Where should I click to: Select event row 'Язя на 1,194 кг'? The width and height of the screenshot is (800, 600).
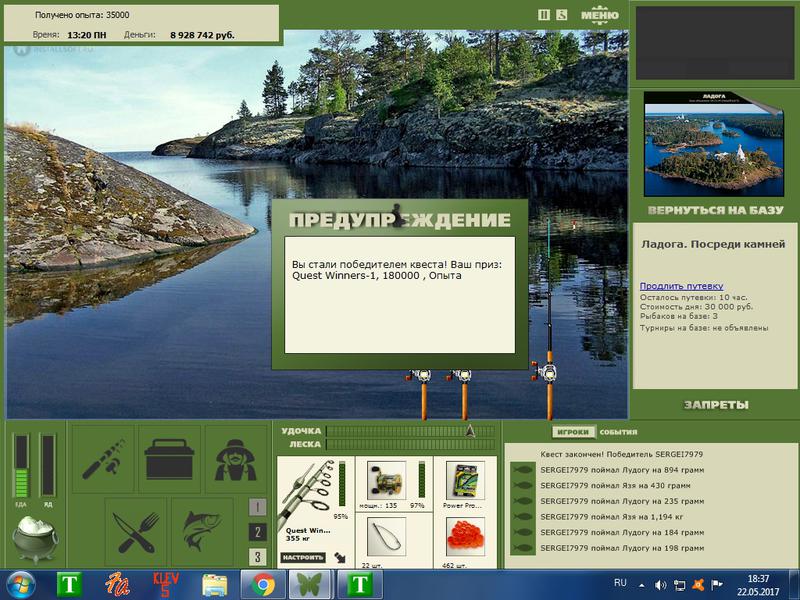pos(612,517)
